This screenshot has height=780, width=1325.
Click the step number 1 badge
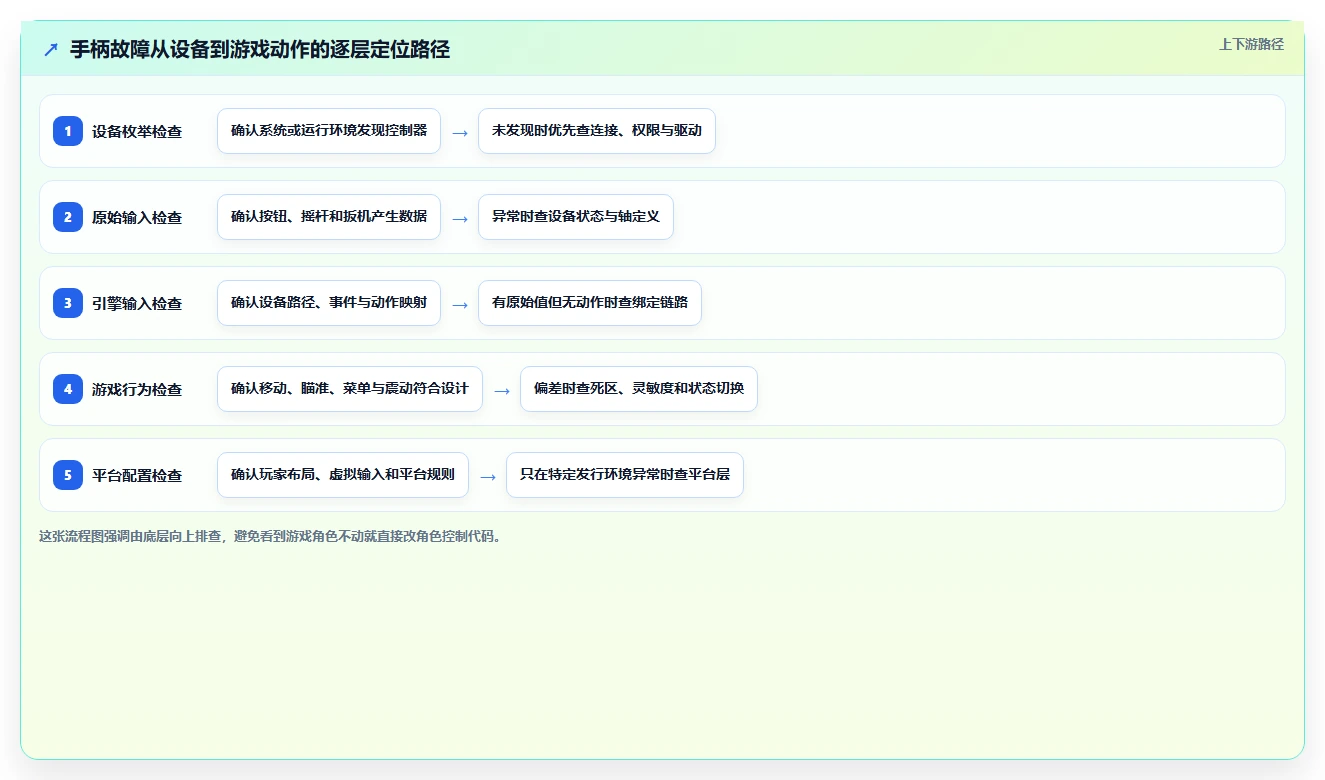[68, 131]
